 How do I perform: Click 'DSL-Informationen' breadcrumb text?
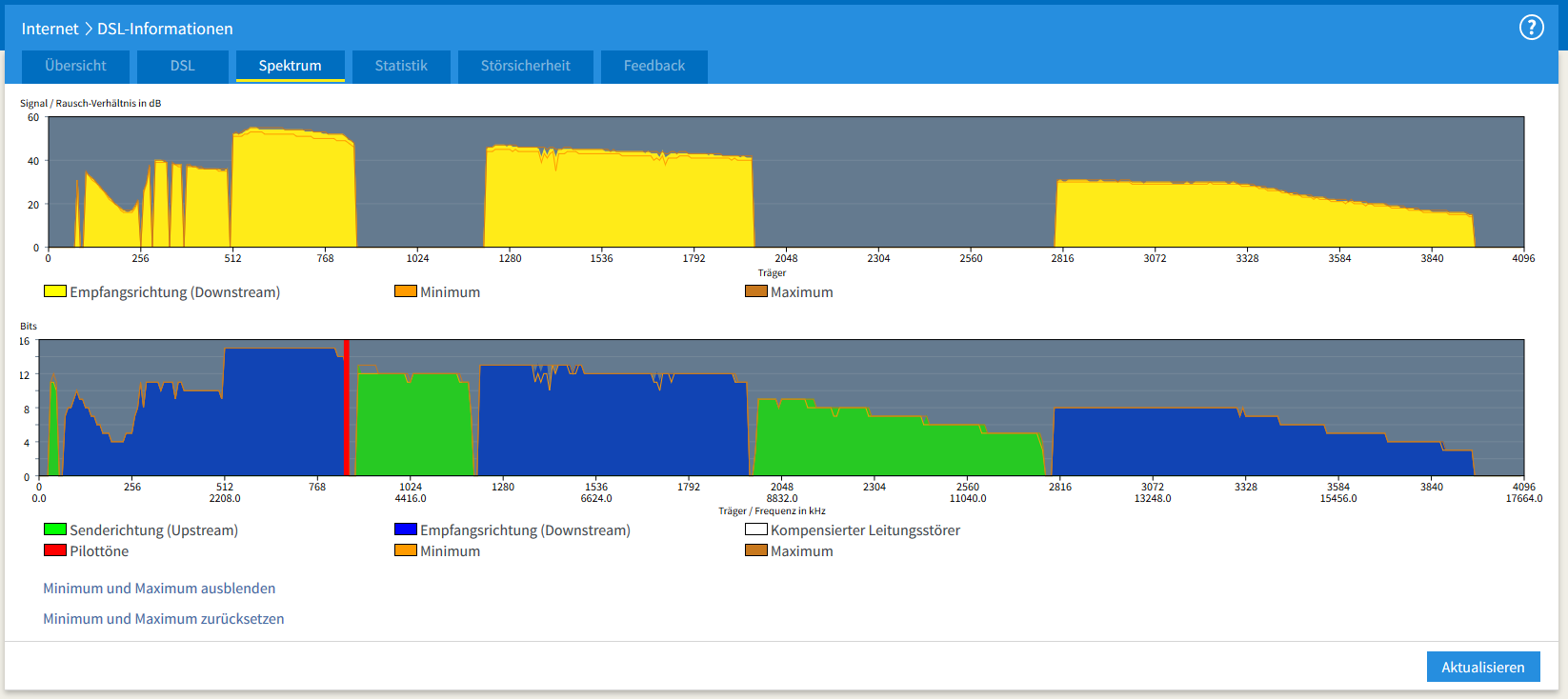[165, 29]
